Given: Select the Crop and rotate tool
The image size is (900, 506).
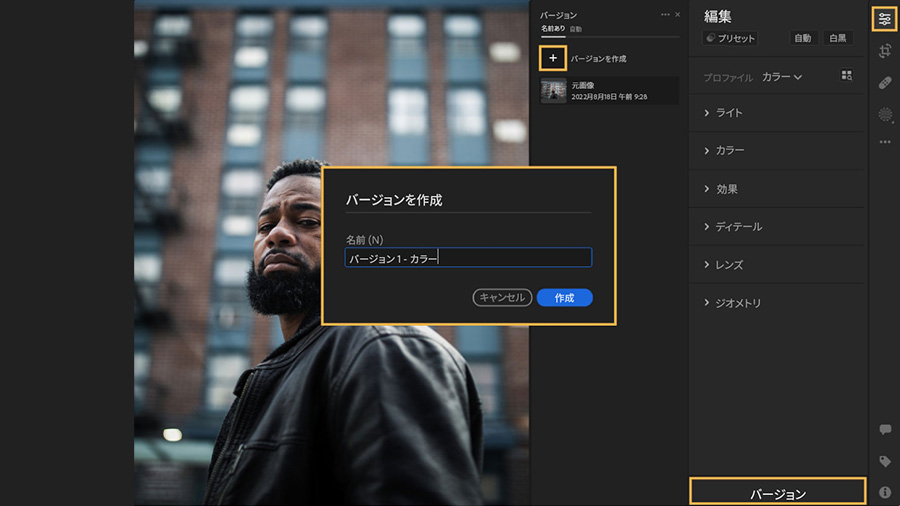Looking at the screenshot, I should click(885, 51).
